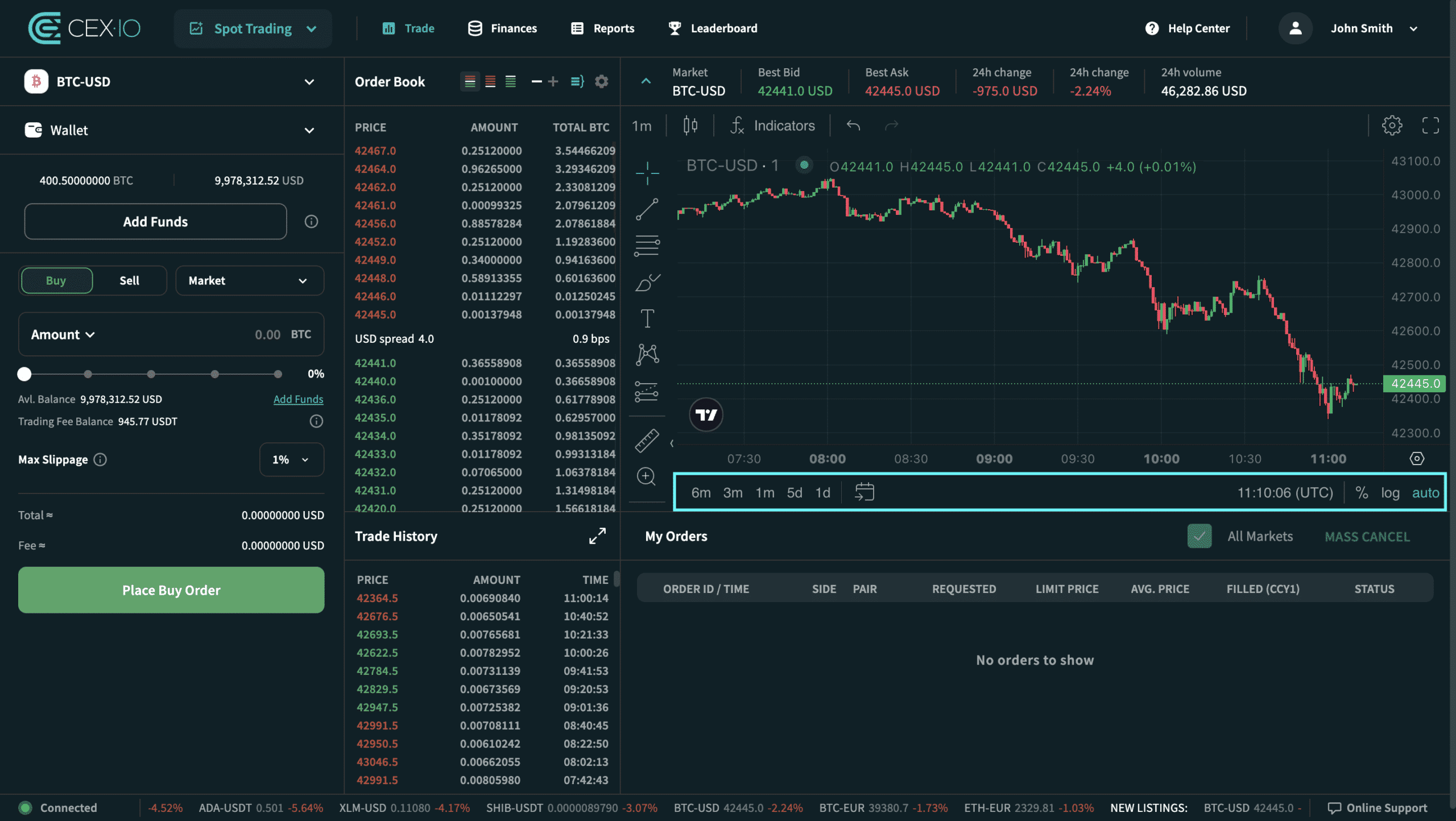1456x821 pixels.
Task: Open candlestick chart style selector
Action: point(690,126)
